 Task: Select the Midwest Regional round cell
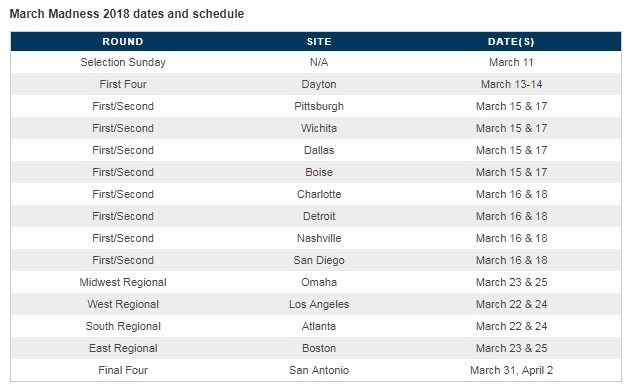123,282
